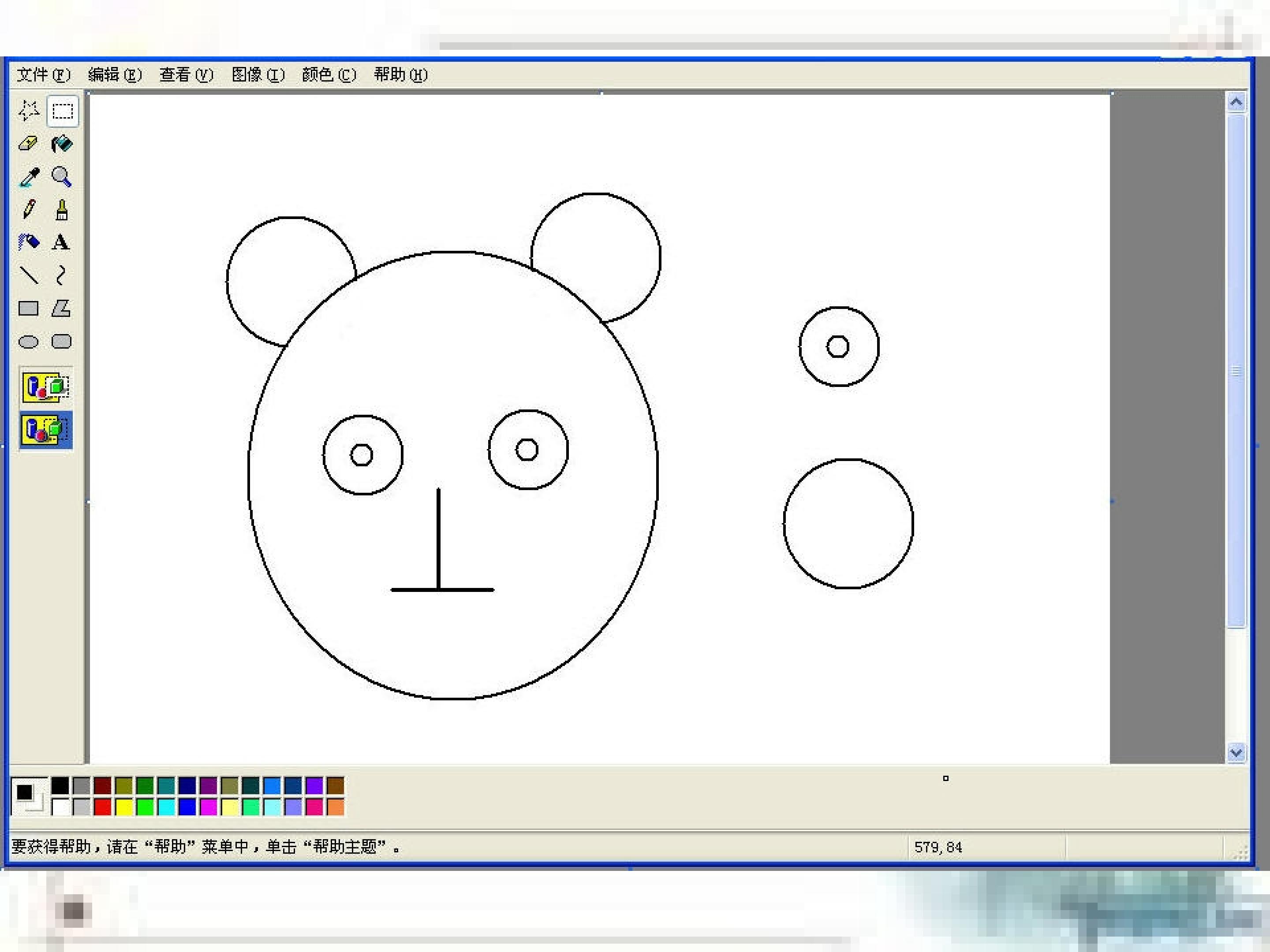Screen dimensions: 1270x952
Task: Choose the bright green color swatch
Action: click(145, 807)
